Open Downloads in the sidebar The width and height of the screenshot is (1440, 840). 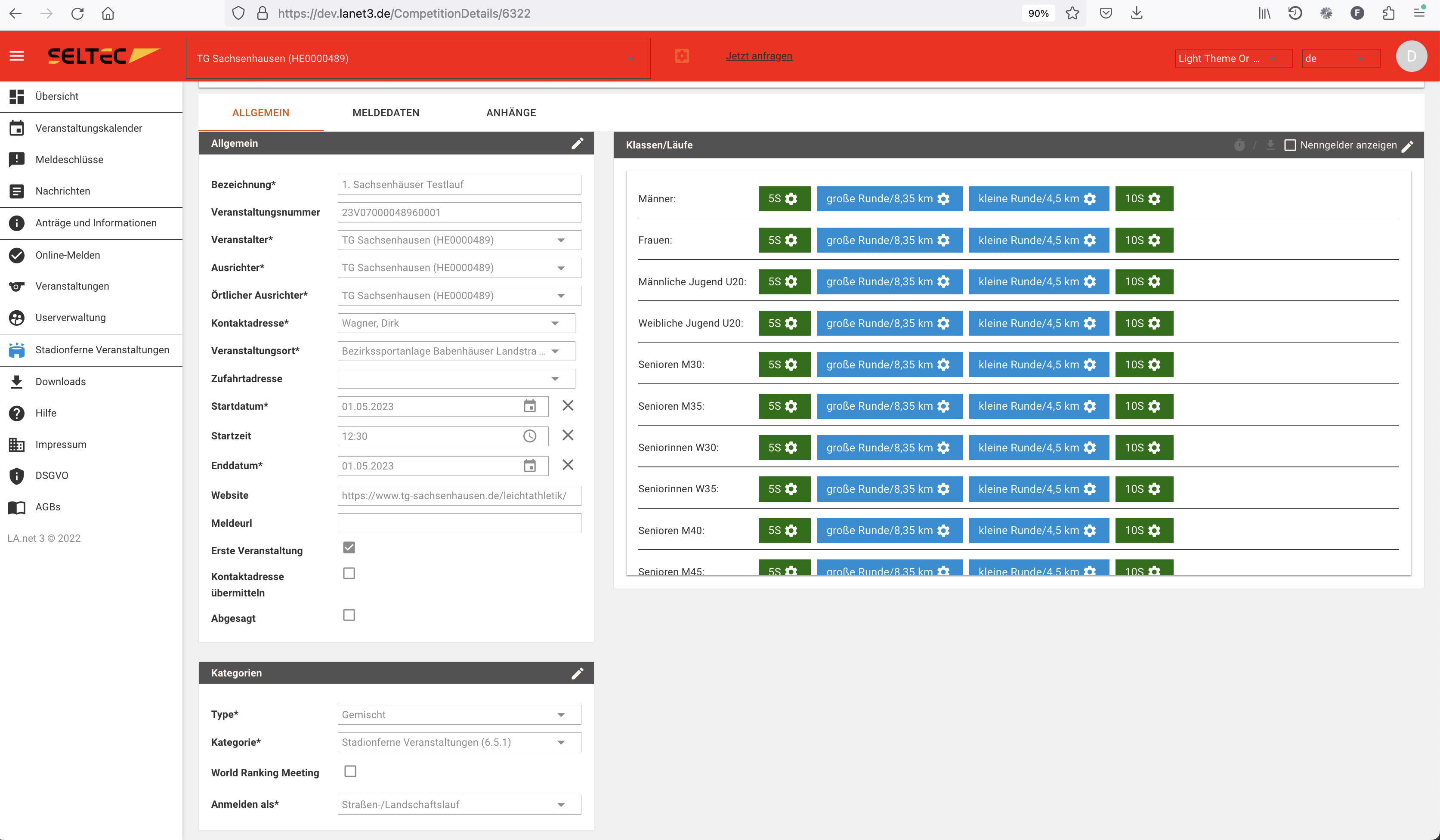tap(91, 382)
